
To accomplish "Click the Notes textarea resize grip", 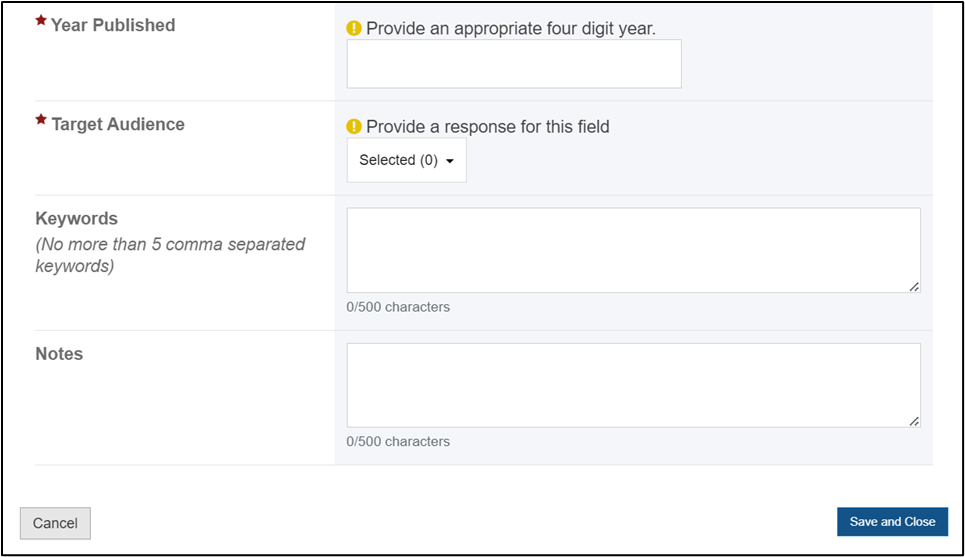I will 914,422.
